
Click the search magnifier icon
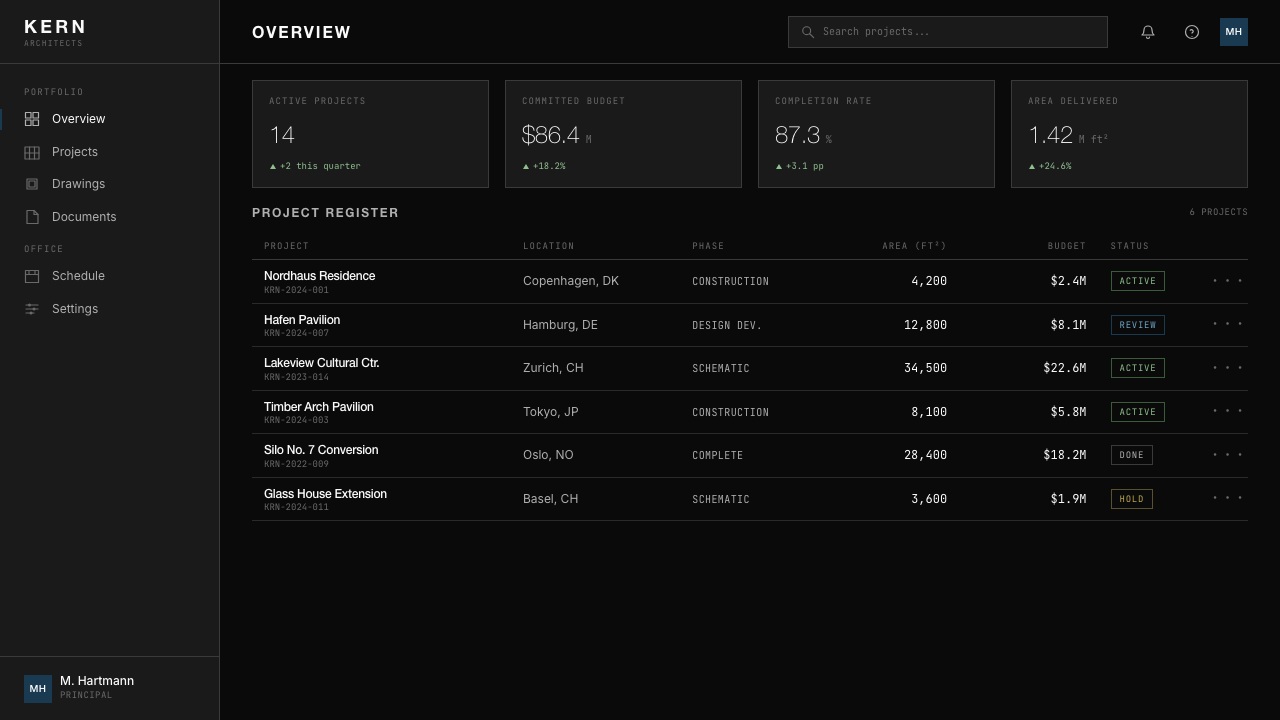pyautogui.click(x=808, y=32)
